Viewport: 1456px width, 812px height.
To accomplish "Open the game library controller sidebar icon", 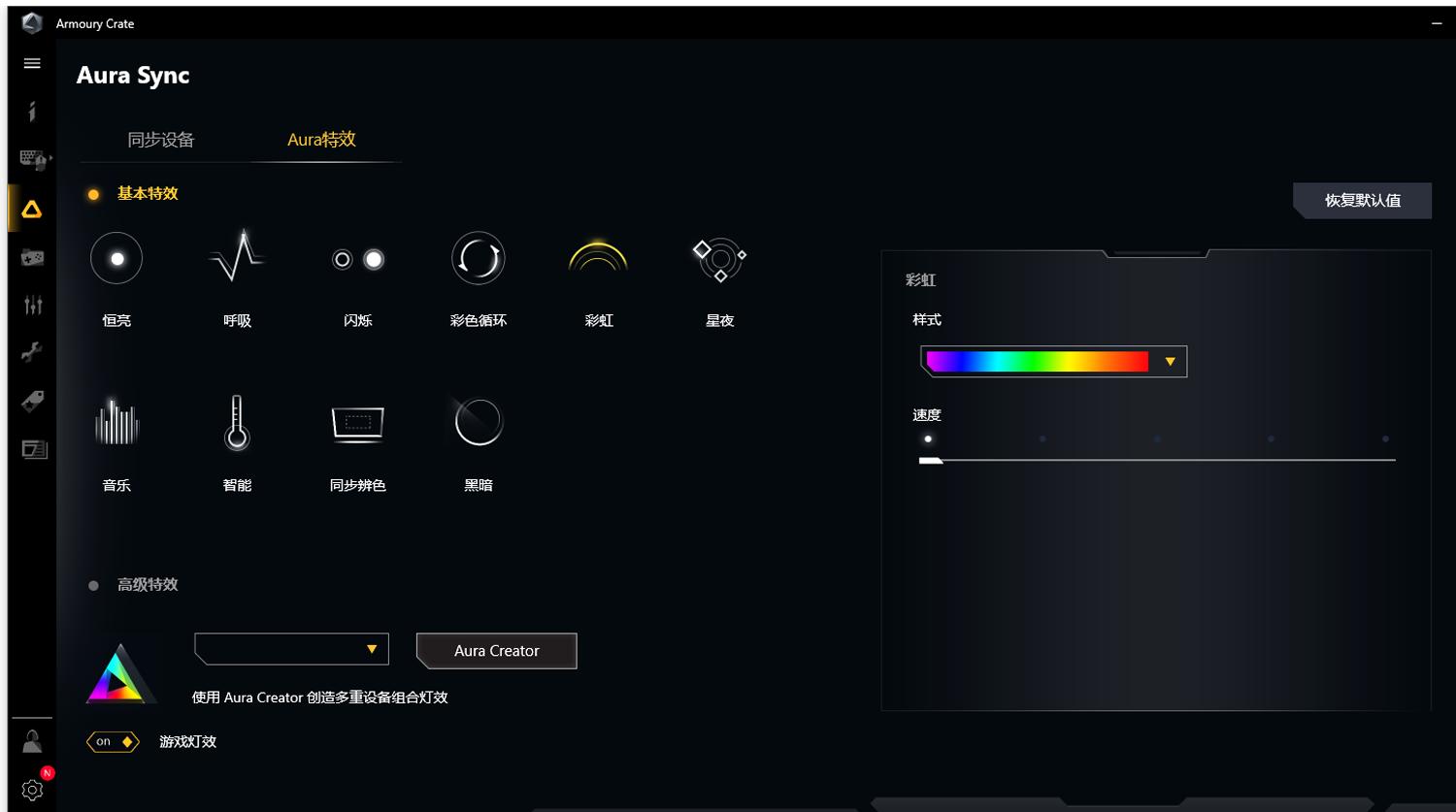I will [32, 257].
